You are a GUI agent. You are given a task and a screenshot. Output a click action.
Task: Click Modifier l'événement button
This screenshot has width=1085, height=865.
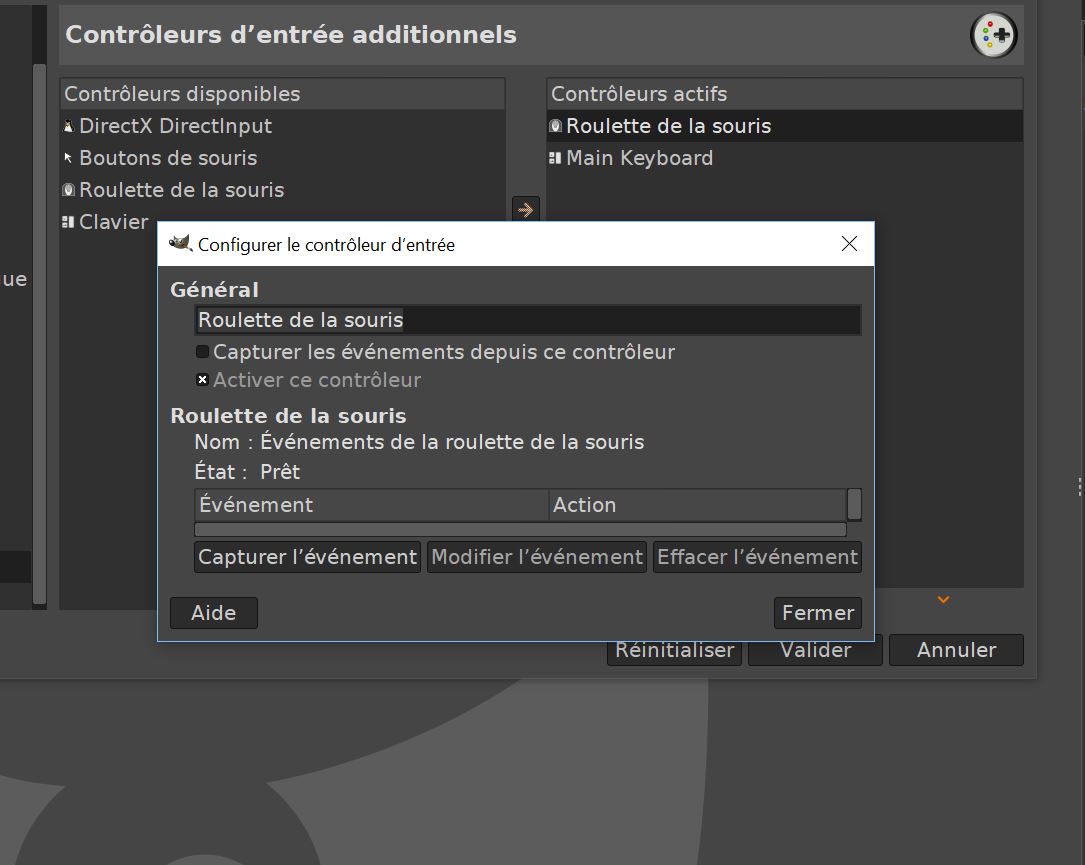tap(537, 557)
